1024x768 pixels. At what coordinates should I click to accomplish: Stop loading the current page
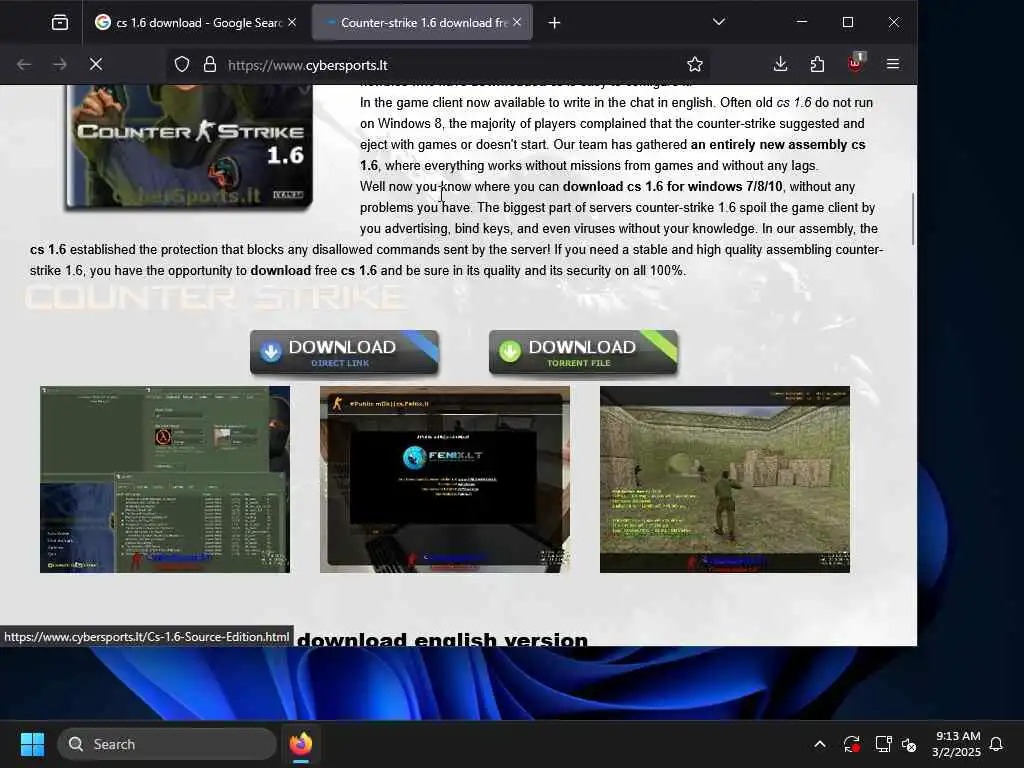pyautogui.click(x=95, y=64)
